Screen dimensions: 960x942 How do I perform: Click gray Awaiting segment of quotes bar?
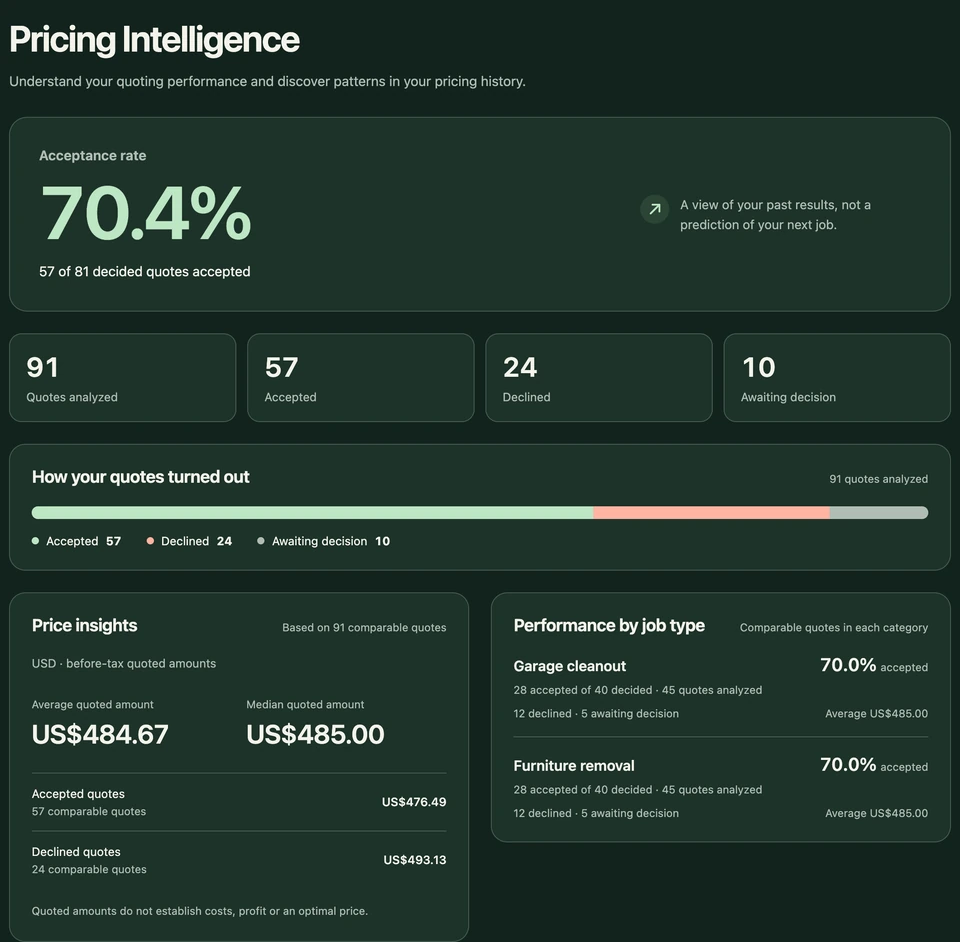pos(879,512)
